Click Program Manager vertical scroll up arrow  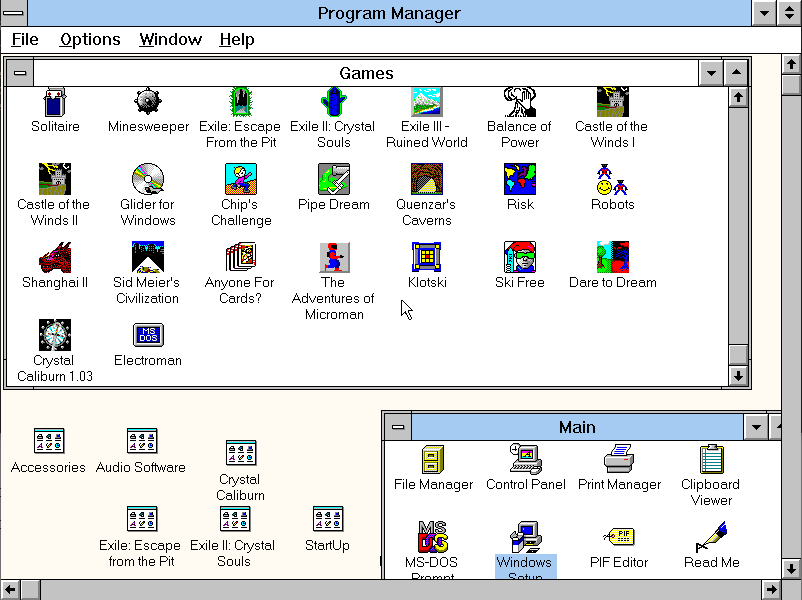coord(791,64)
